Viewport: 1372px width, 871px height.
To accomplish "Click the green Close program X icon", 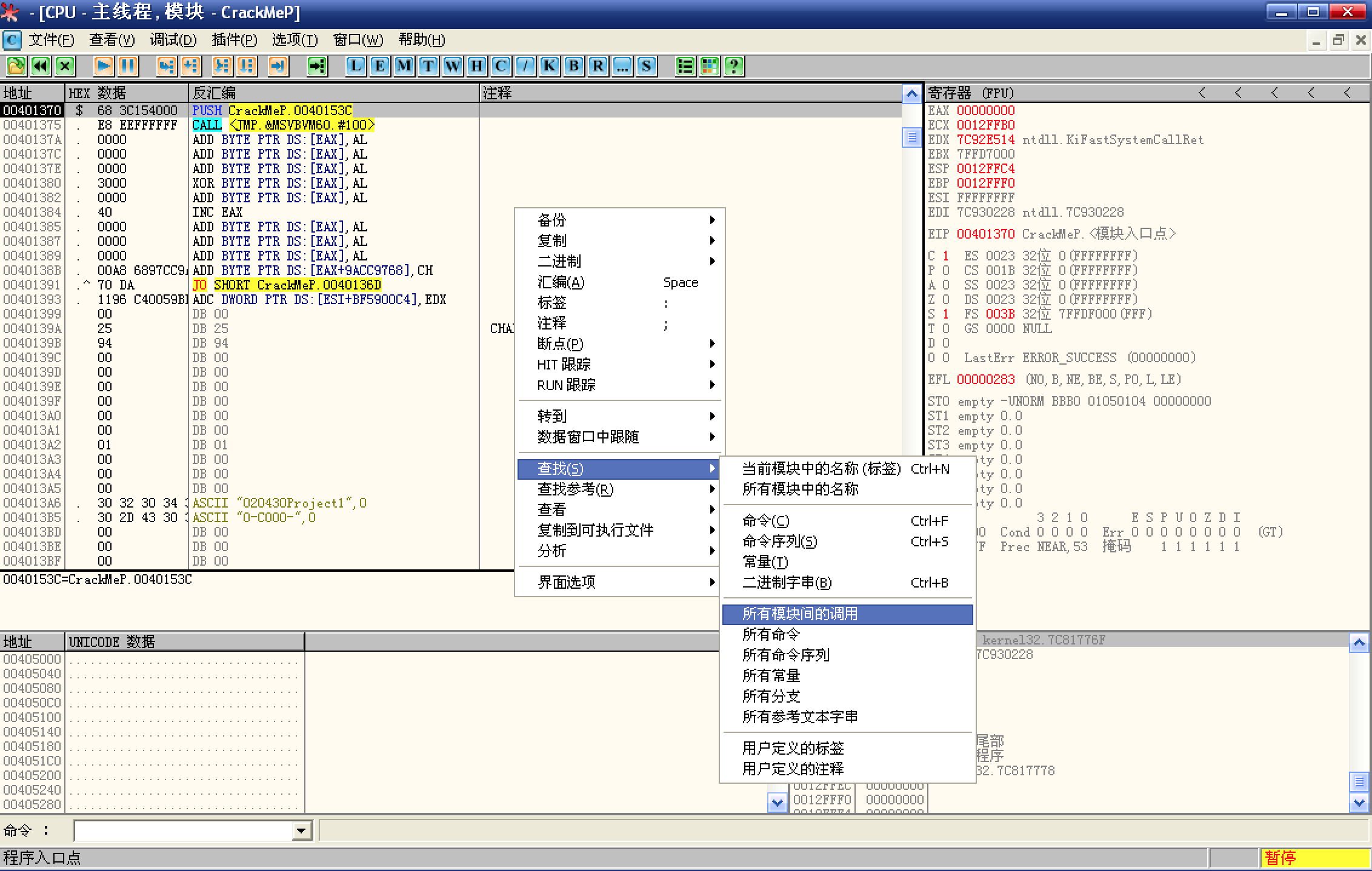I will (65, 66).
